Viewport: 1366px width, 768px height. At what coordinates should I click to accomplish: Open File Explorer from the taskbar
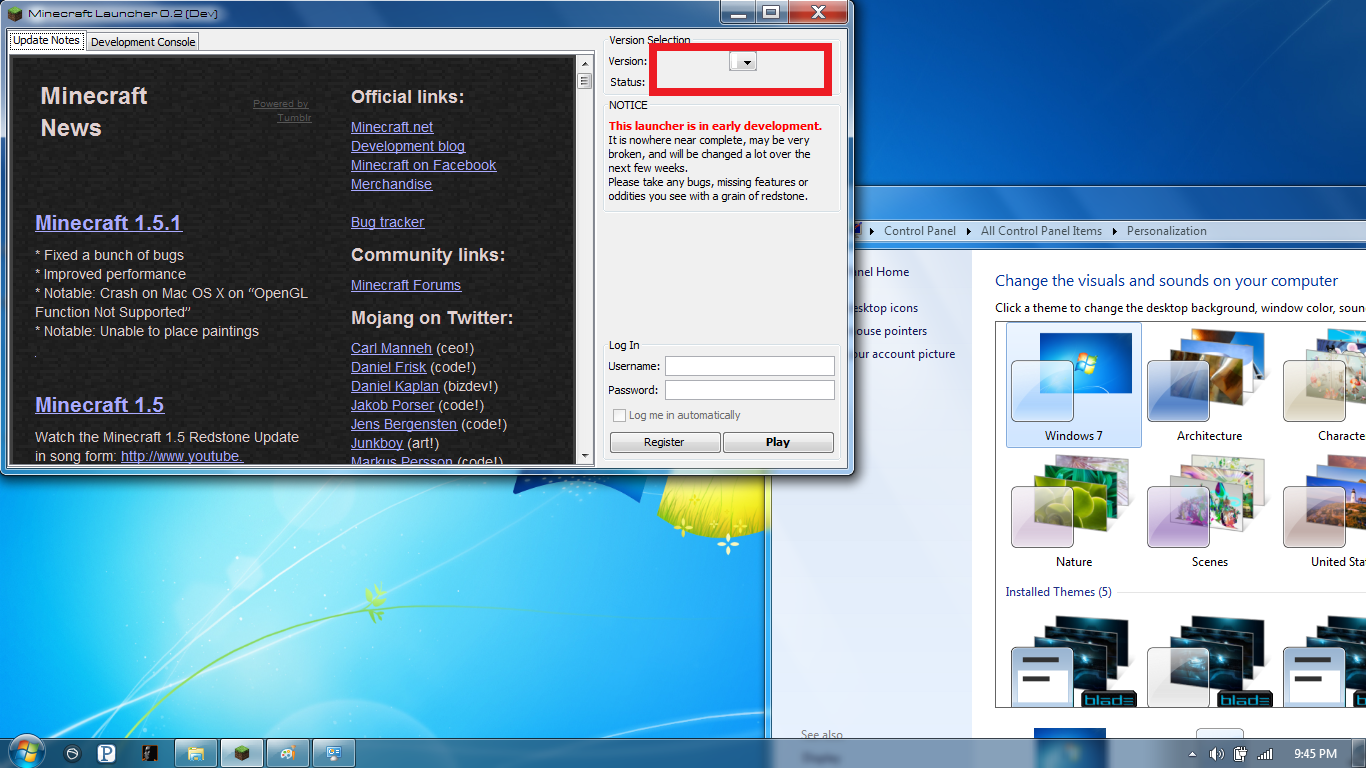pyautogui.click(x=195, y=753)
